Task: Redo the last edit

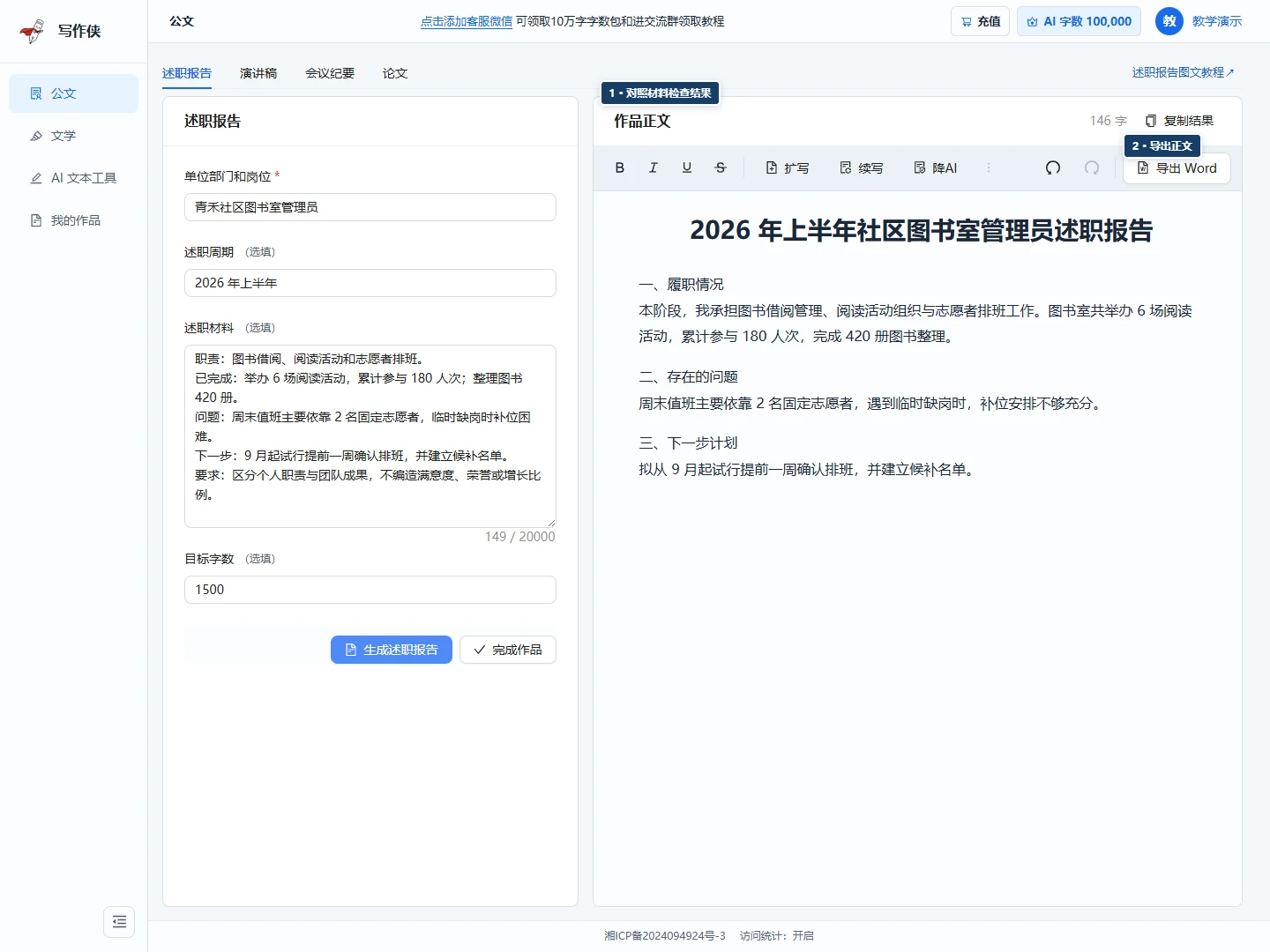Action: (1092, 167)
